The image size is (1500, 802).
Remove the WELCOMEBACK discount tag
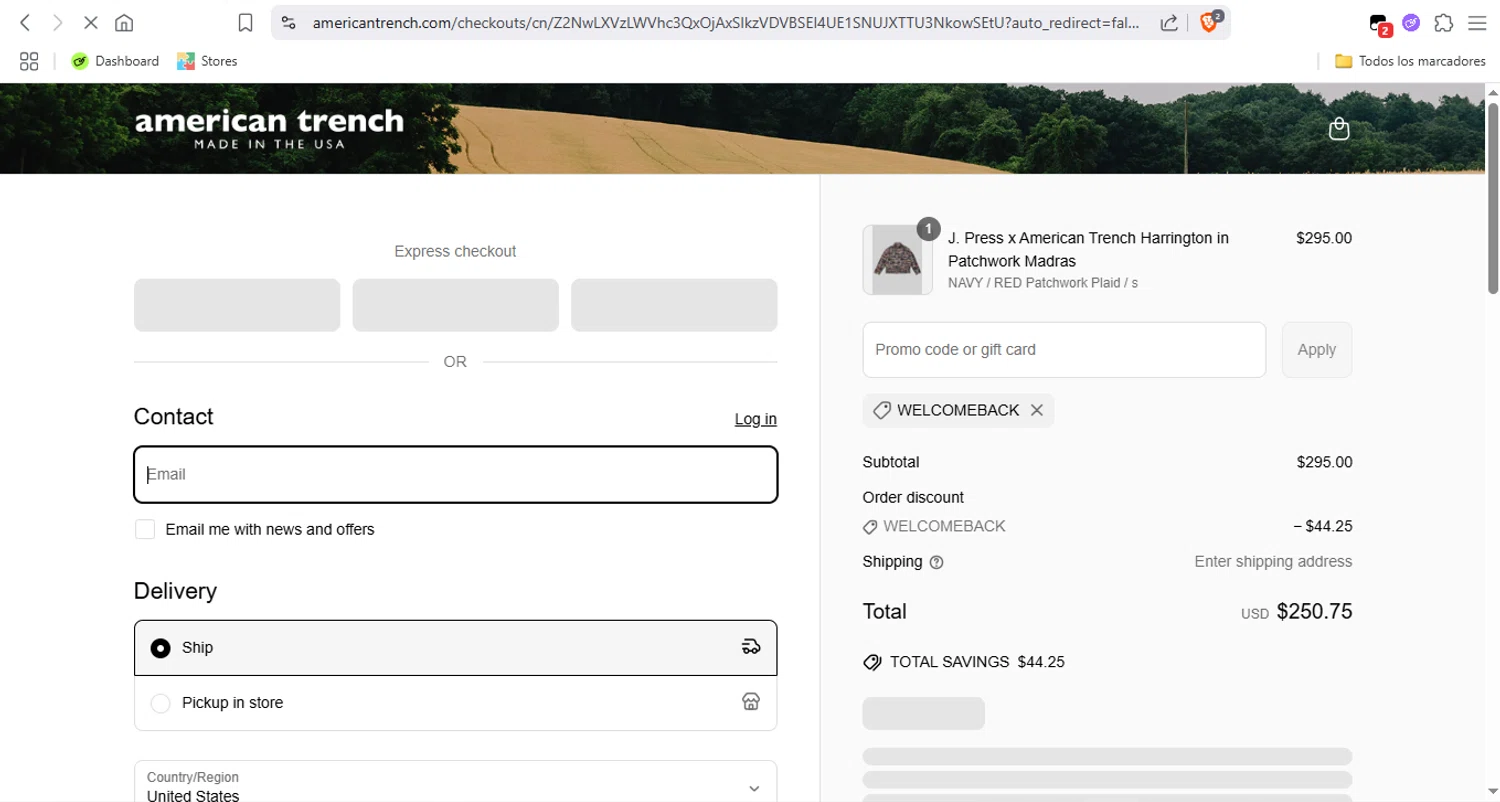click(x=1037, y=410)
